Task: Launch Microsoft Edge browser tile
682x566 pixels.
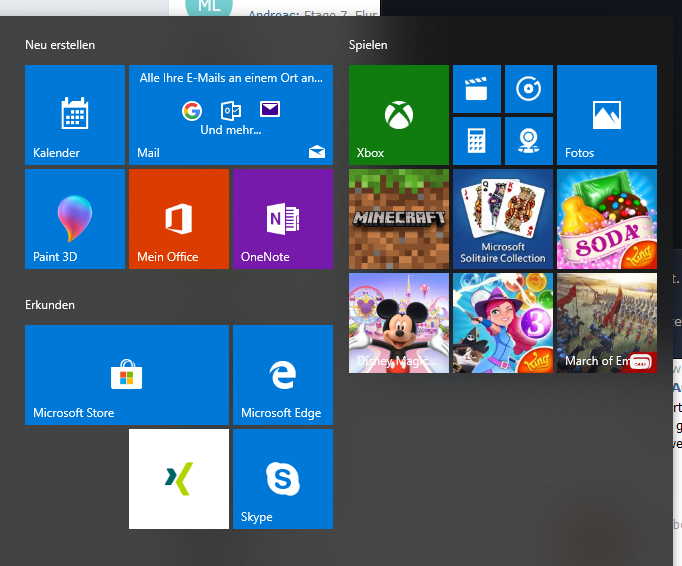Action: tap(283, 375)
